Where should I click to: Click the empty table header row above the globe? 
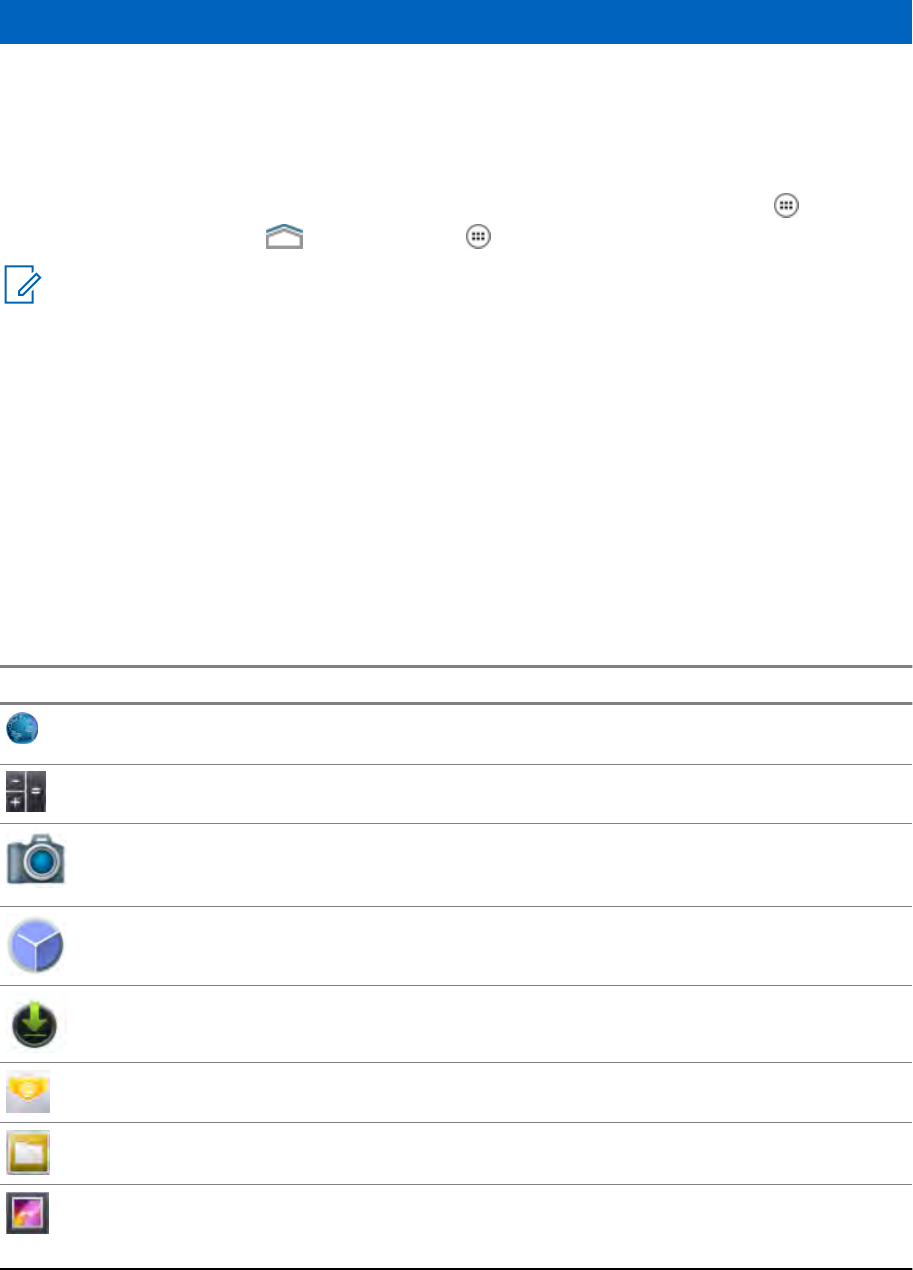pyautogui.click(x=456, y=685)
